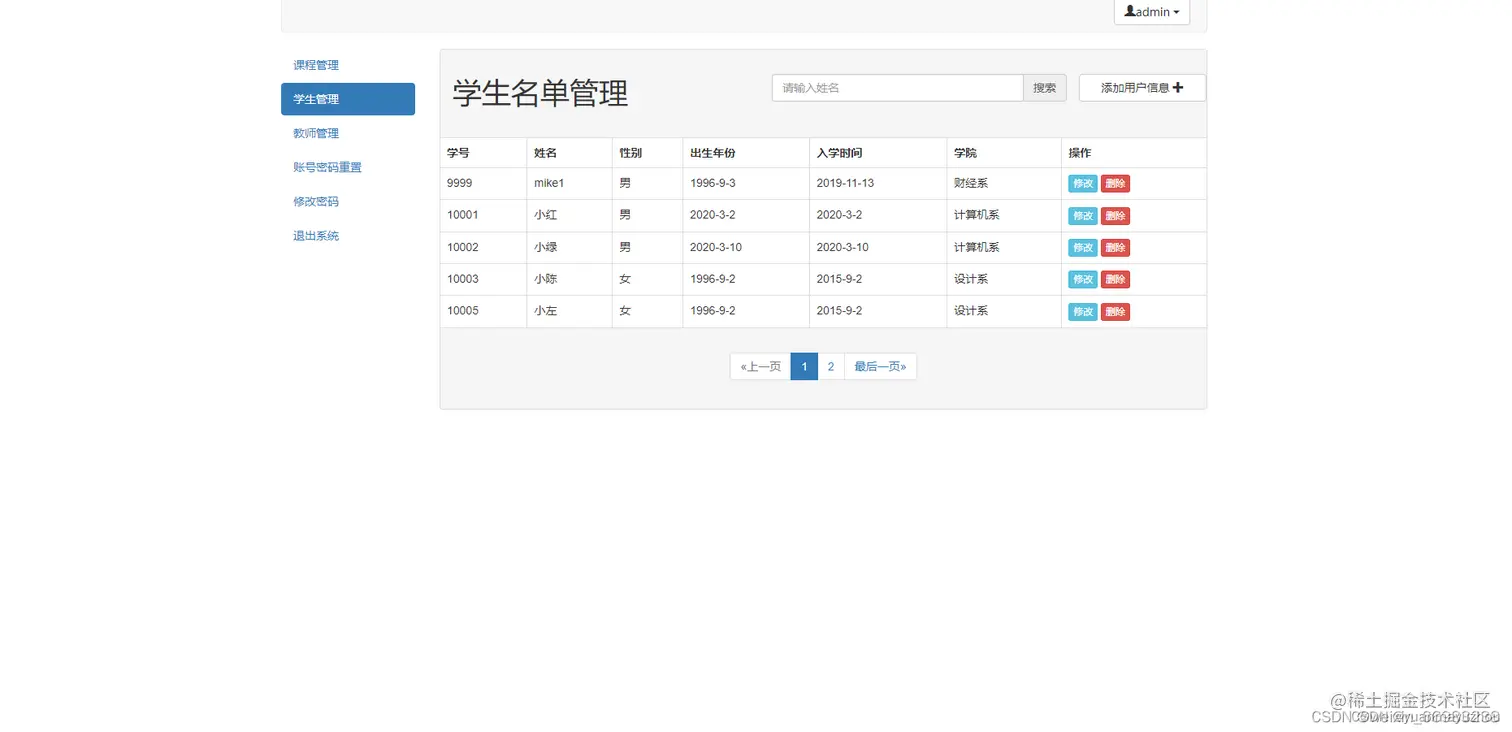The width and height of the screenshot is (1512, 732).
Task: Click 修改 for student 小陈
Action: point(1083,280)
